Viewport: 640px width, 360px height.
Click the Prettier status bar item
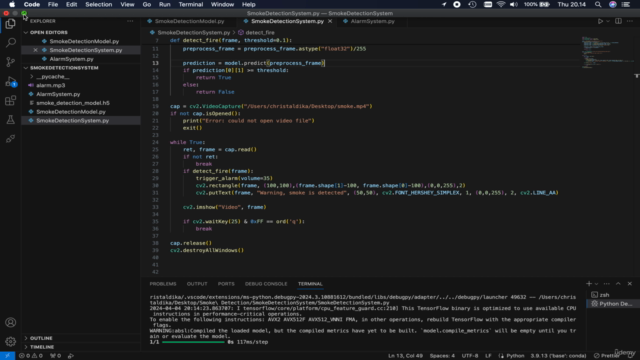[x=607, y=356]
